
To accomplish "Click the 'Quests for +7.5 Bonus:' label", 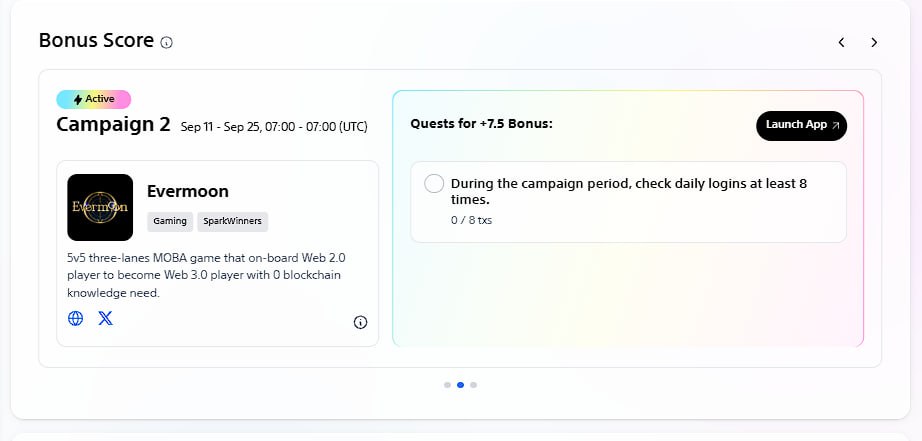I will coord(482,124).
